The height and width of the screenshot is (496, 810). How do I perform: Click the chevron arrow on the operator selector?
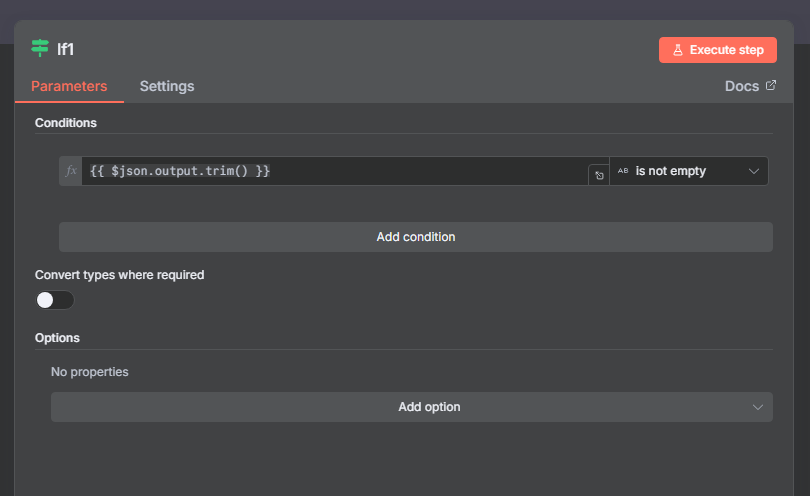point(754,171)
